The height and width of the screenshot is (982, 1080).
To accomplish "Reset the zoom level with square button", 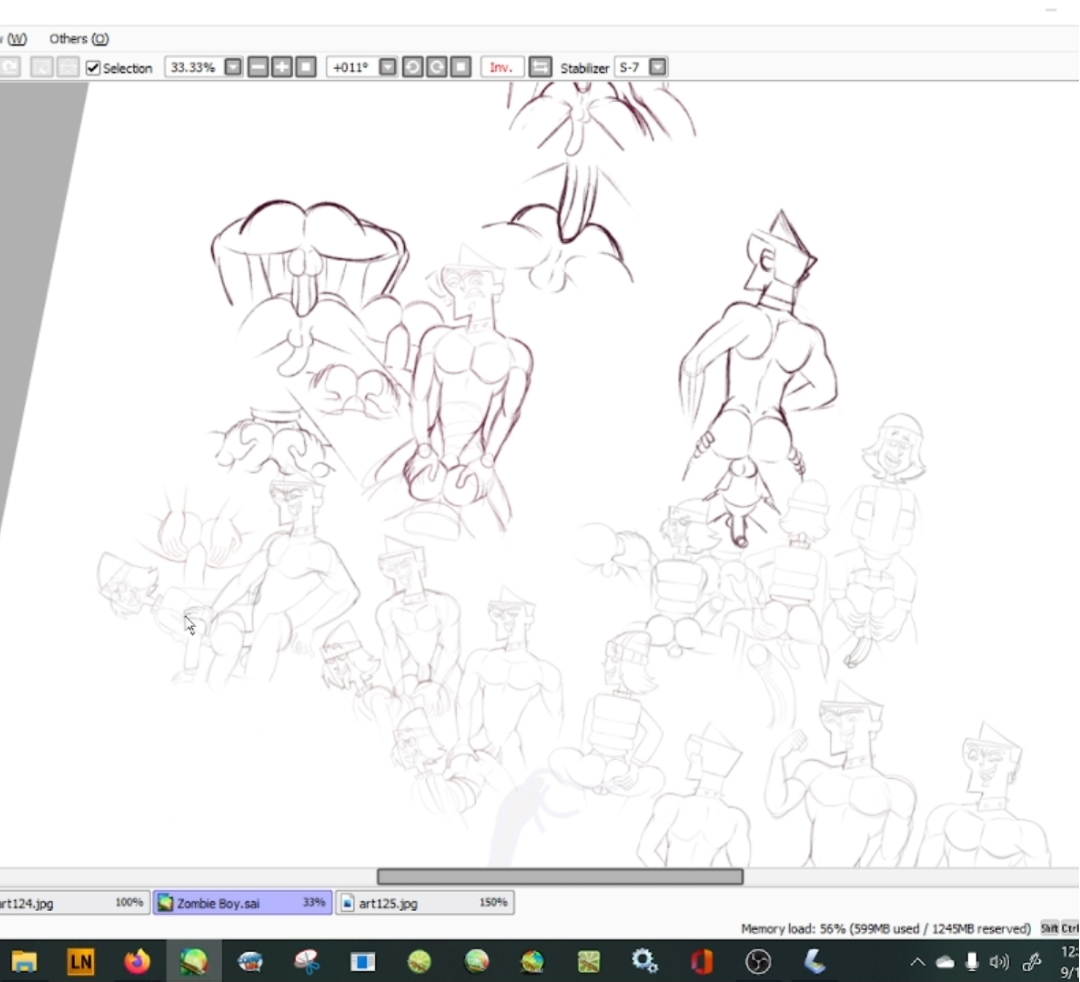I will [306, 67].
